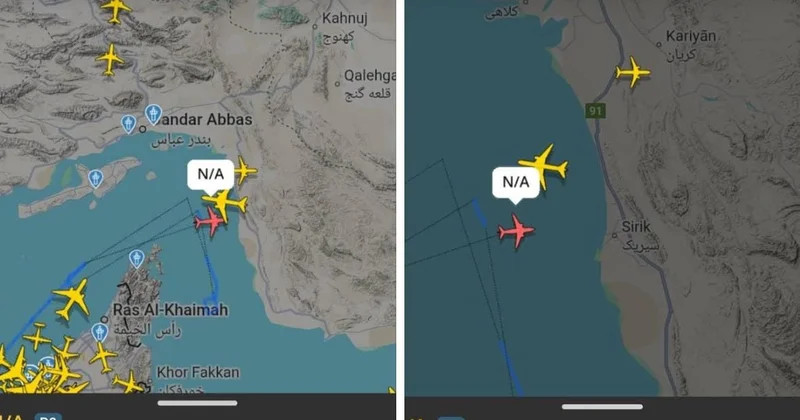Click the Sirik town label
Viewport: 800px width, 420px height.
[635, 227]
